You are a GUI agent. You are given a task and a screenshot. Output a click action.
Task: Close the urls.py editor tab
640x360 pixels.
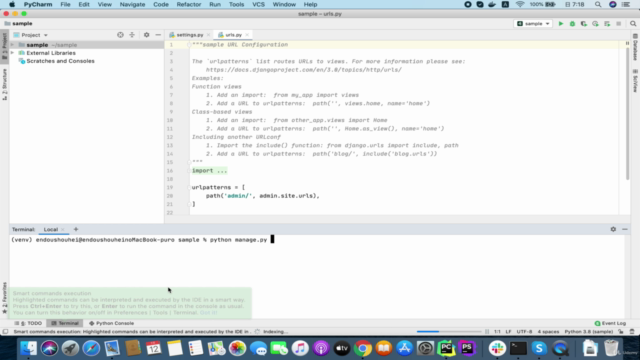(247, 35)
